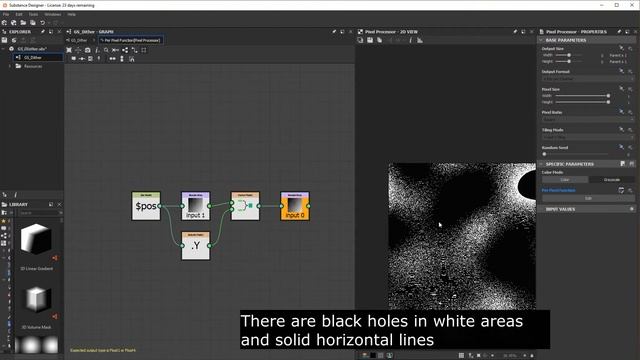Viewport: 640px width, 360px height.
Task: Open the Output Format dropdown
Action: coord(588,79)
